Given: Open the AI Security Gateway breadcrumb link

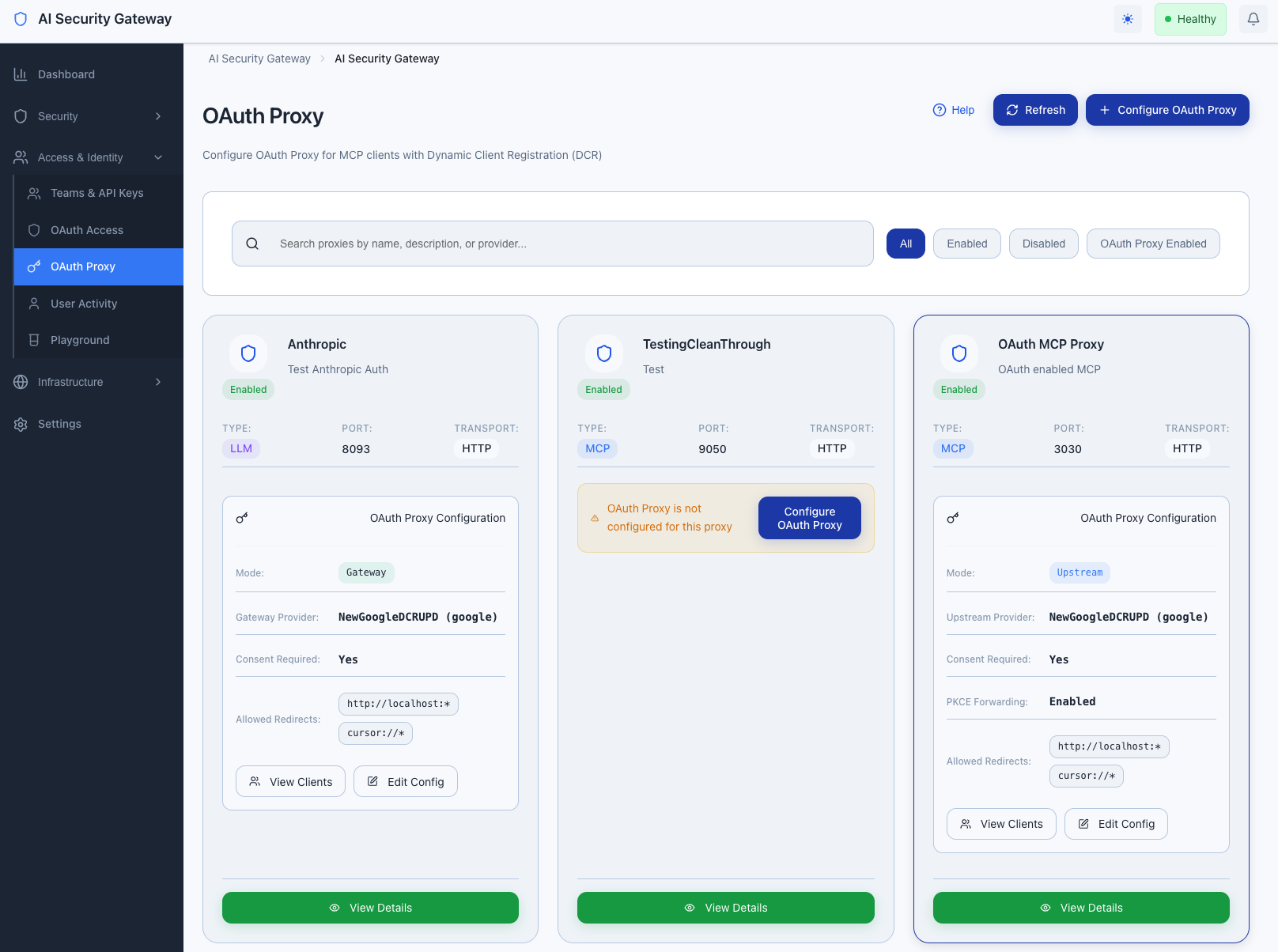Looking at the screenshot, I should [x=259, y=58].
